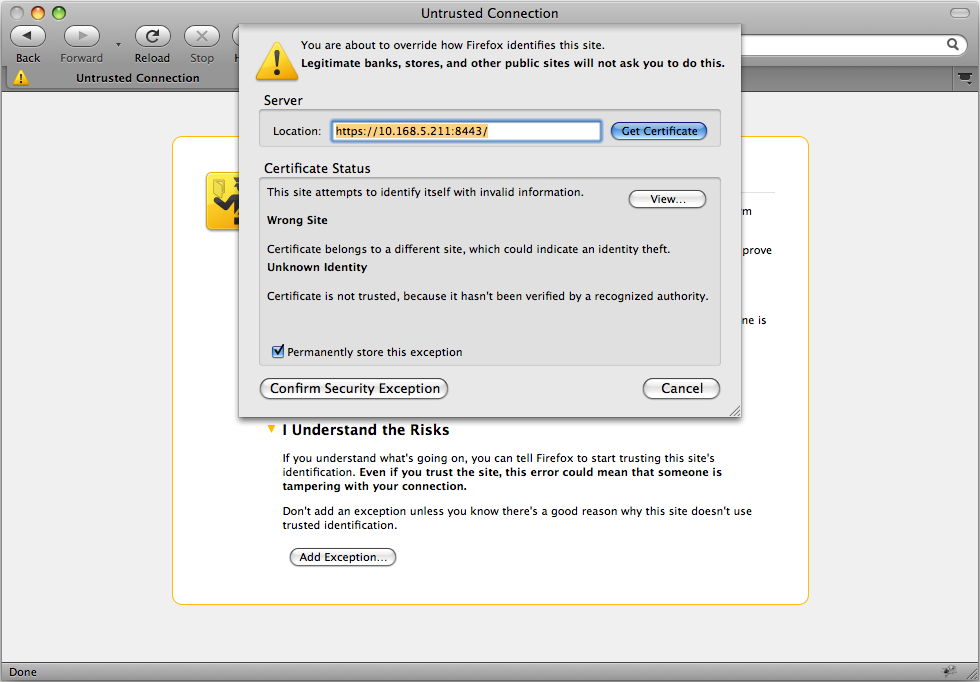Click the Forward arrow toolbar button
The width and height of the screenshot is (980, 682).
coord(81,36)
